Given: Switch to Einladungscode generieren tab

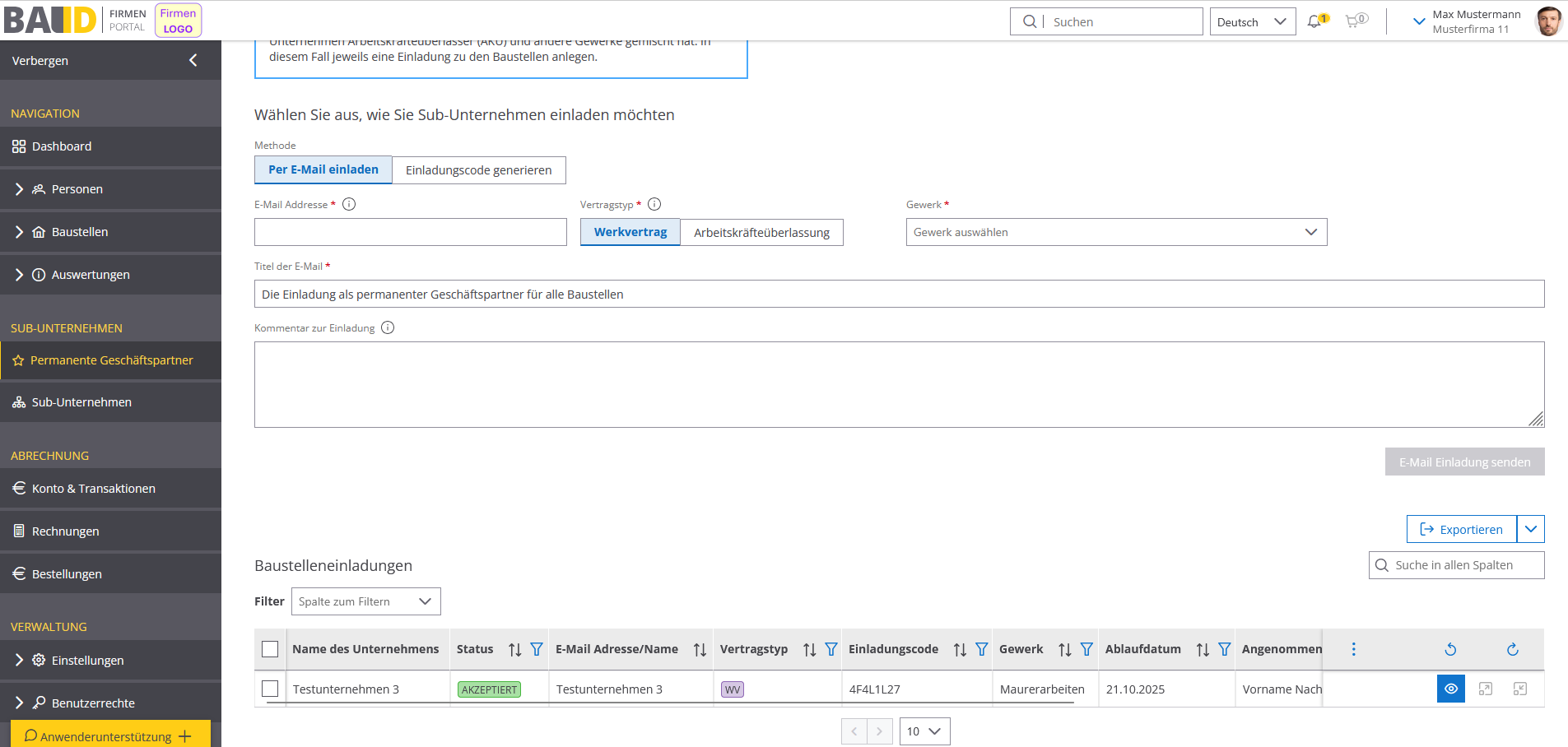Looking at the screenshot, I should pyautogui.click(x=478, y=170).
